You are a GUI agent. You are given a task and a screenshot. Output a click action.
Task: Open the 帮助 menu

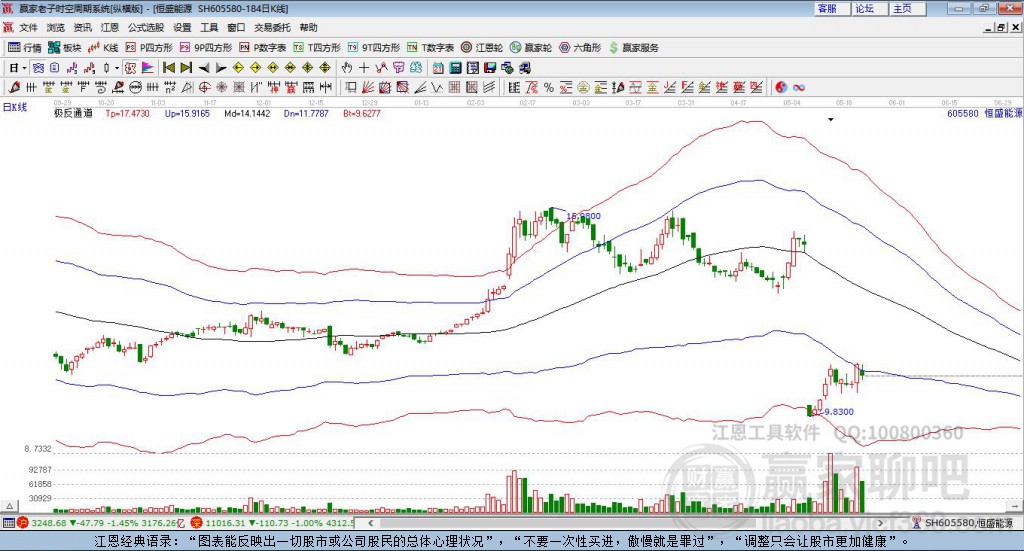pos(308,27)
